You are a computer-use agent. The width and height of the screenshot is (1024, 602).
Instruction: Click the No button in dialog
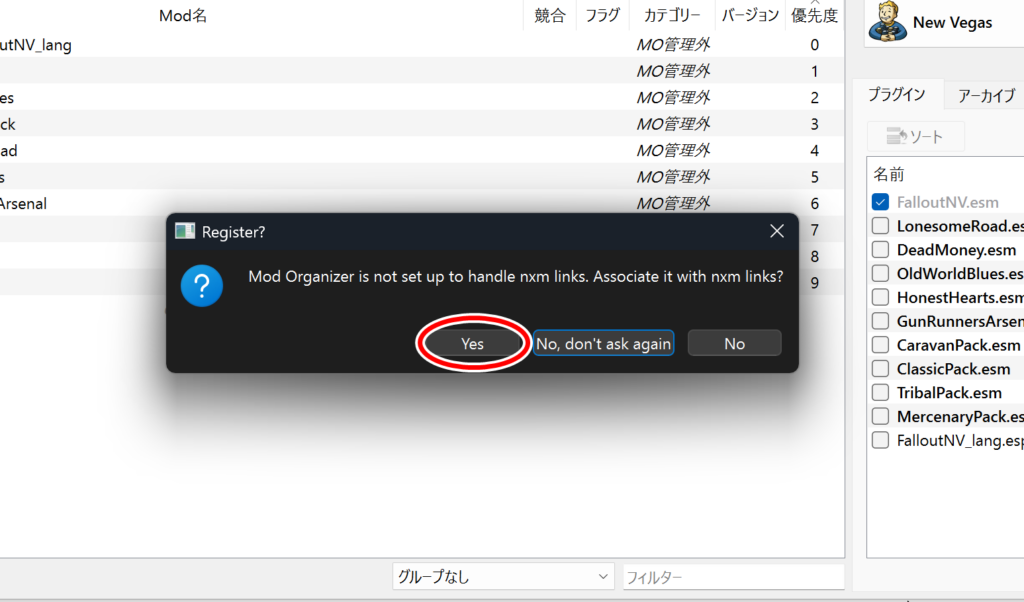(x=734, y=343)
